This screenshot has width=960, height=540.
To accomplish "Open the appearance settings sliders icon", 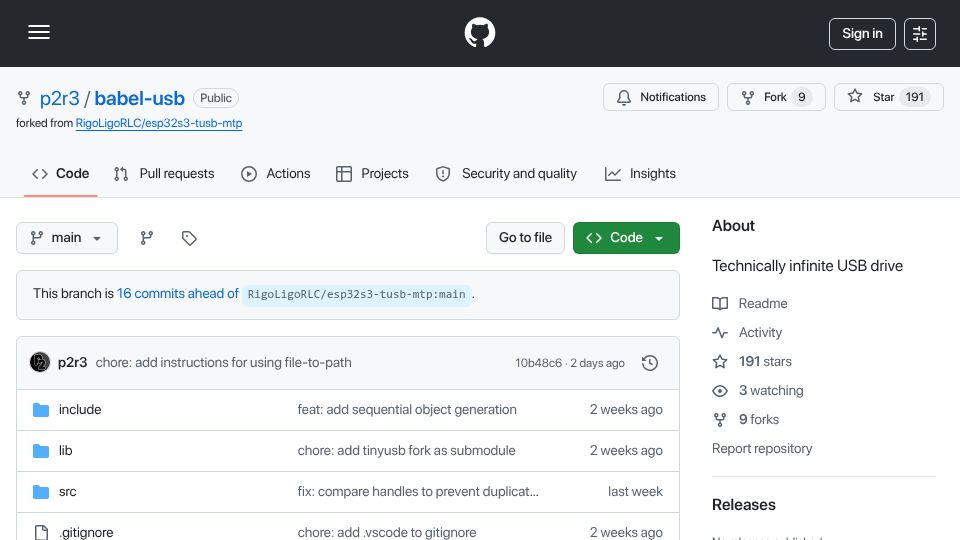I will 920,34.
